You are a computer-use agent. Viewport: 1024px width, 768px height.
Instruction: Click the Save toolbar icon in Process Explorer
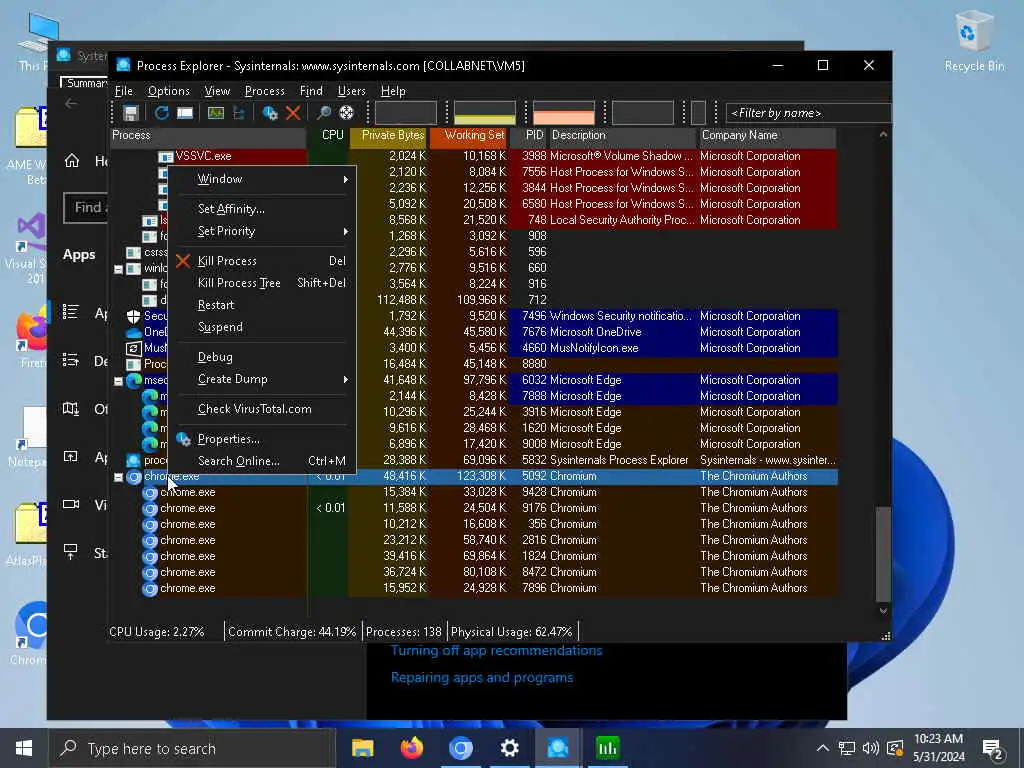(131, 113)
